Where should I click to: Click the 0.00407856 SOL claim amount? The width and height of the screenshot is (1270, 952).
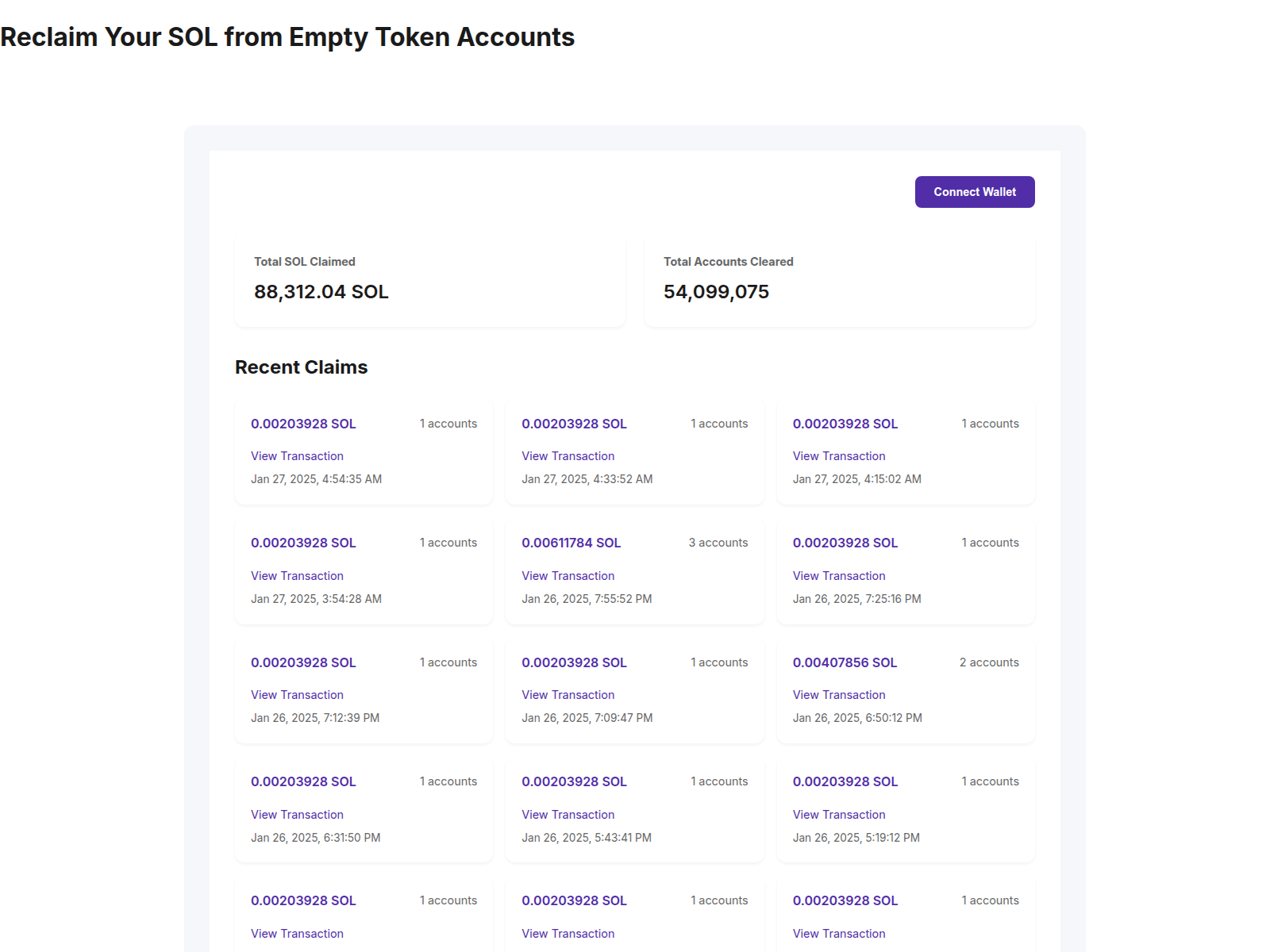pos(845,662)
